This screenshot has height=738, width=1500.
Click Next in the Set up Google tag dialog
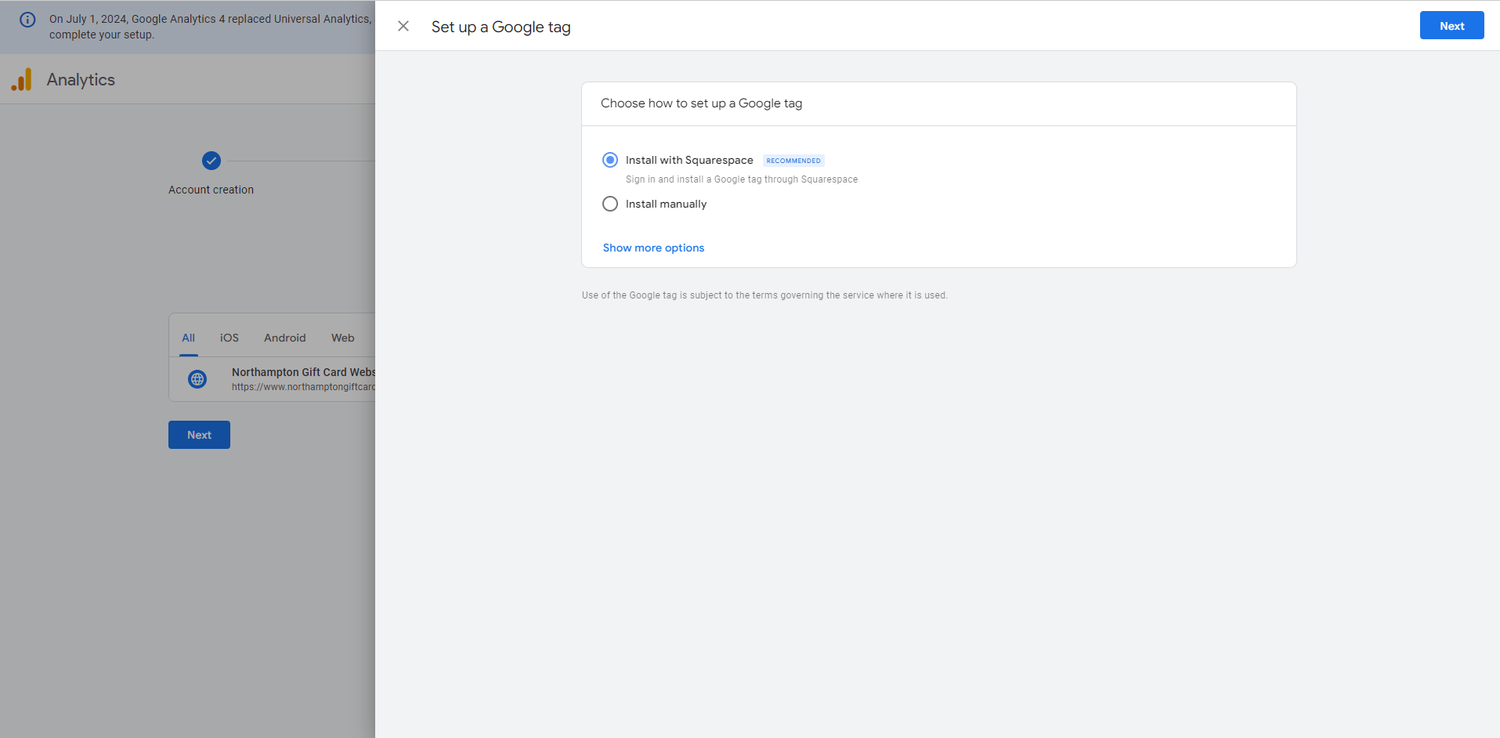tap(1451, 25)
